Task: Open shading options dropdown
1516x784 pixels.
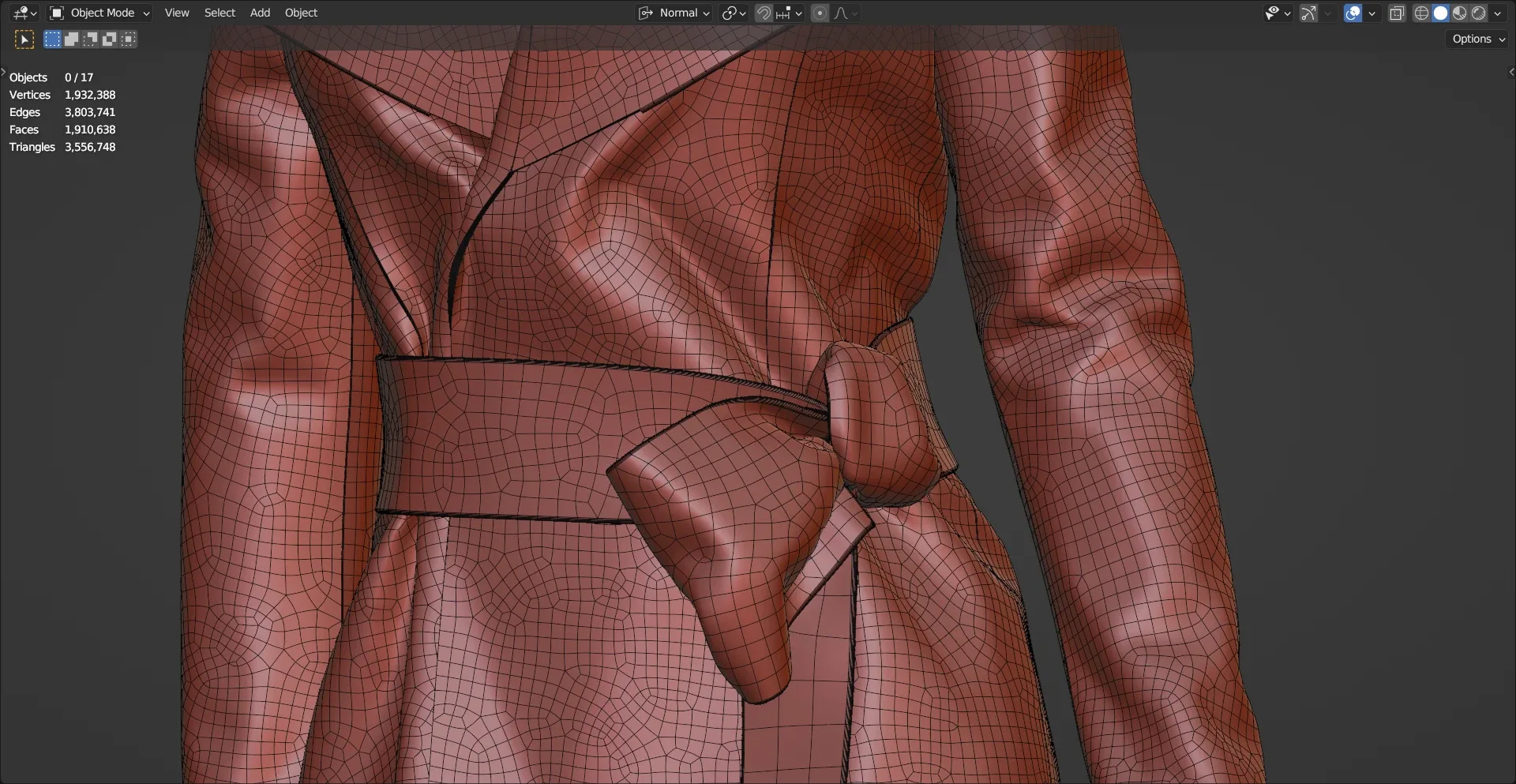Action: coord(1497,13)
